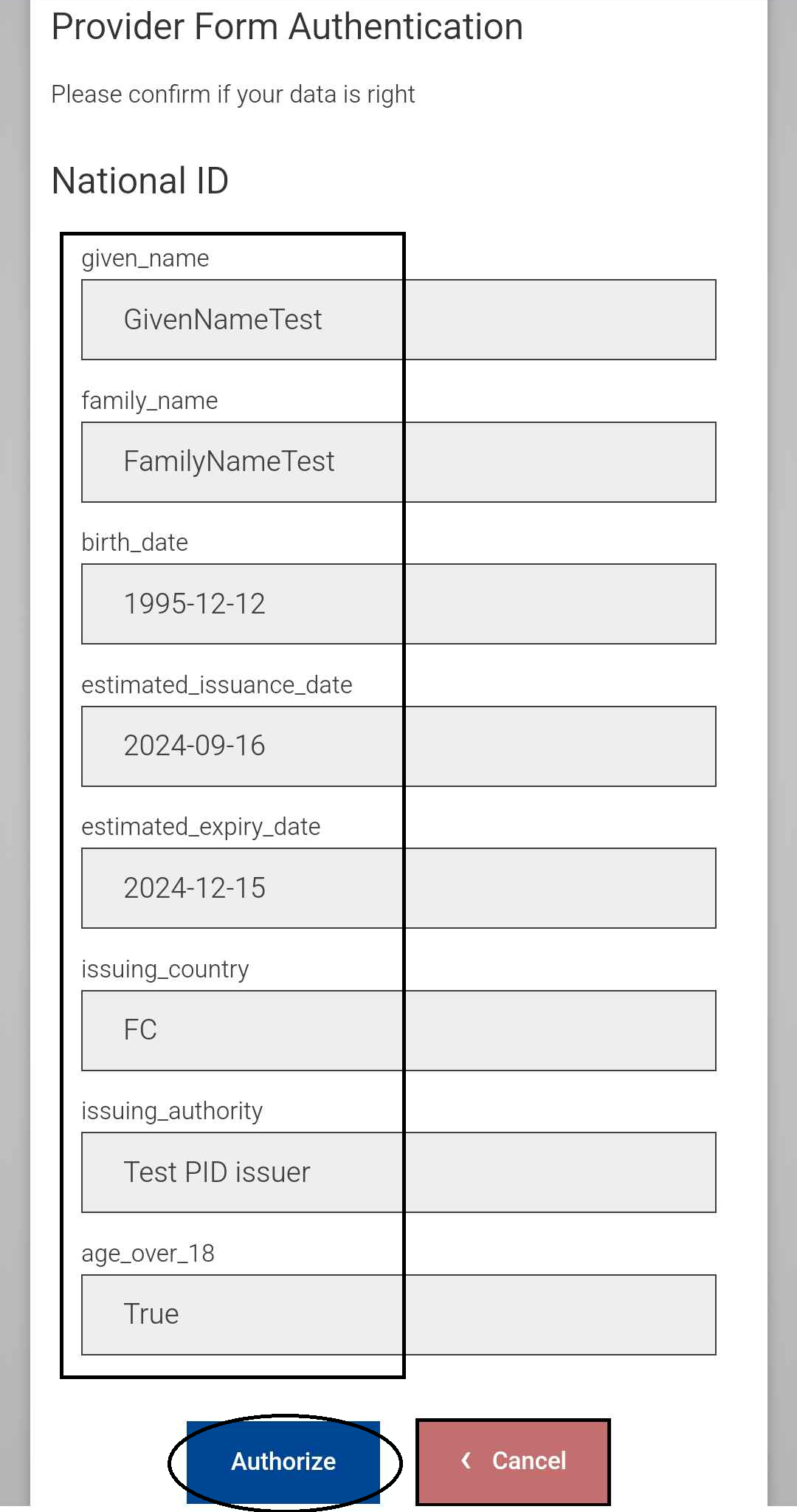Click the estimated_expiry_date label
Image resolution: width=797 pixels, height=1512 pixels.
201,827
